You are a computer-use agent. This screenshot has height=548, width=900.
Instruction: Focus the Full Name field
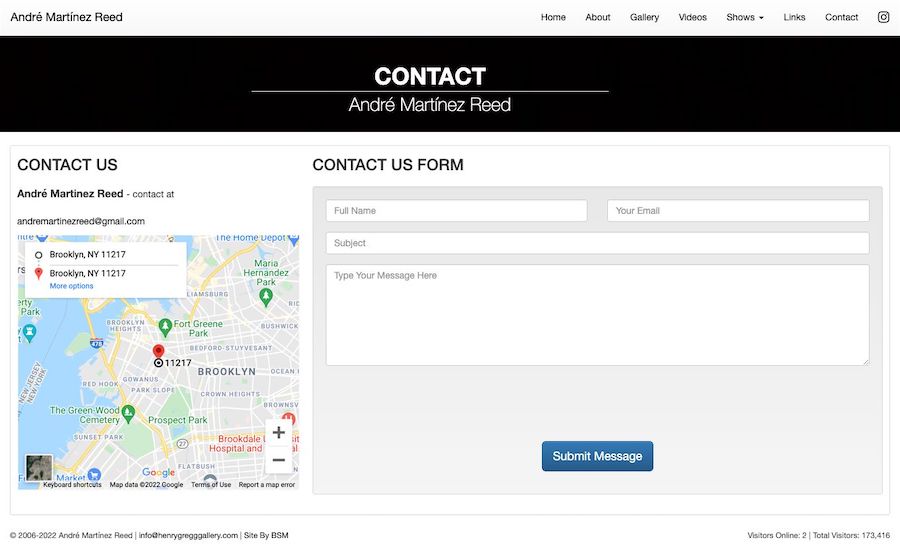tap(456, 211)
